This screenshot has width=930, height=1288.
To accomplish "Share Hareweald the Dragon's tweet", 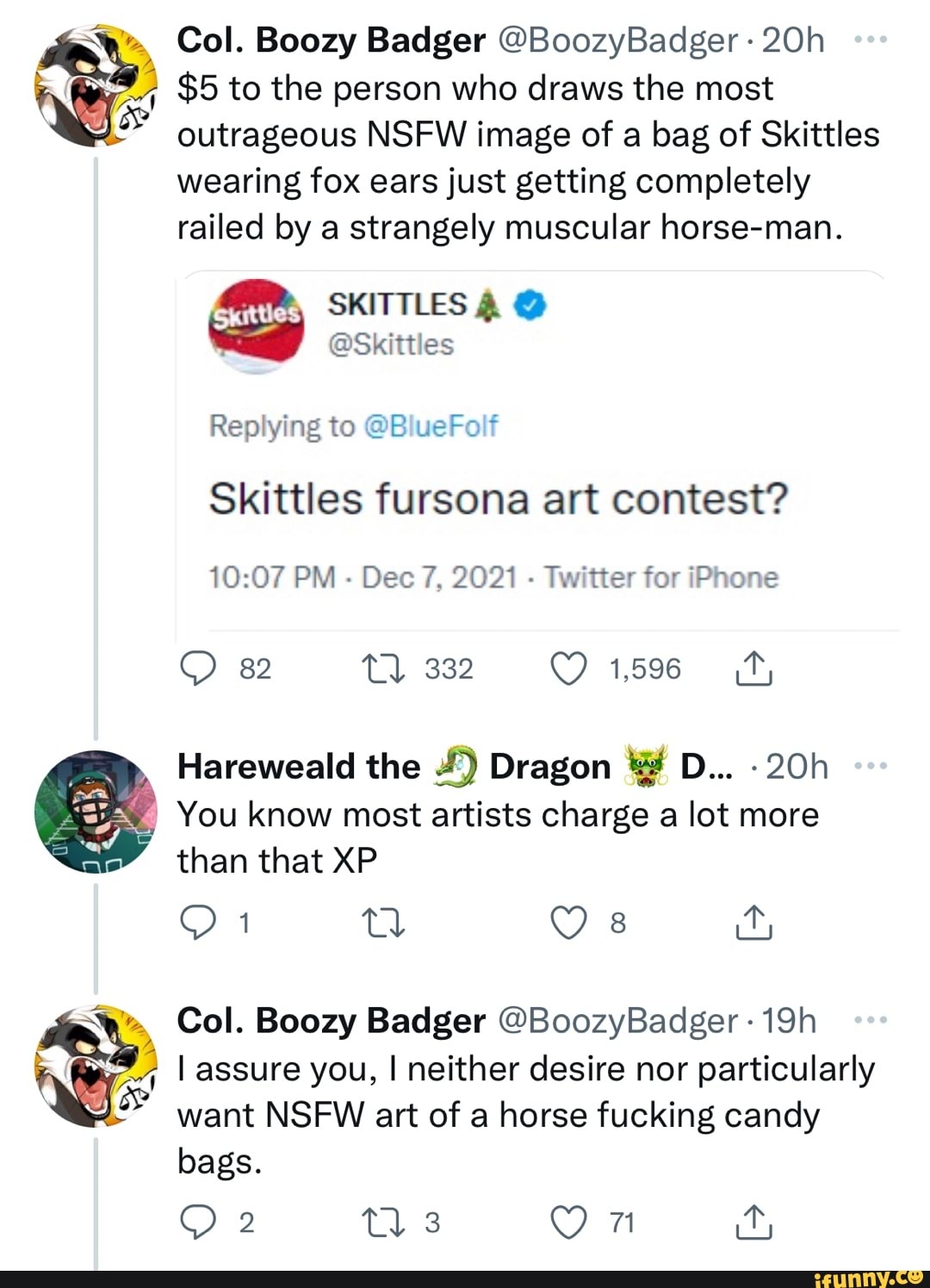I will (753, 923).
